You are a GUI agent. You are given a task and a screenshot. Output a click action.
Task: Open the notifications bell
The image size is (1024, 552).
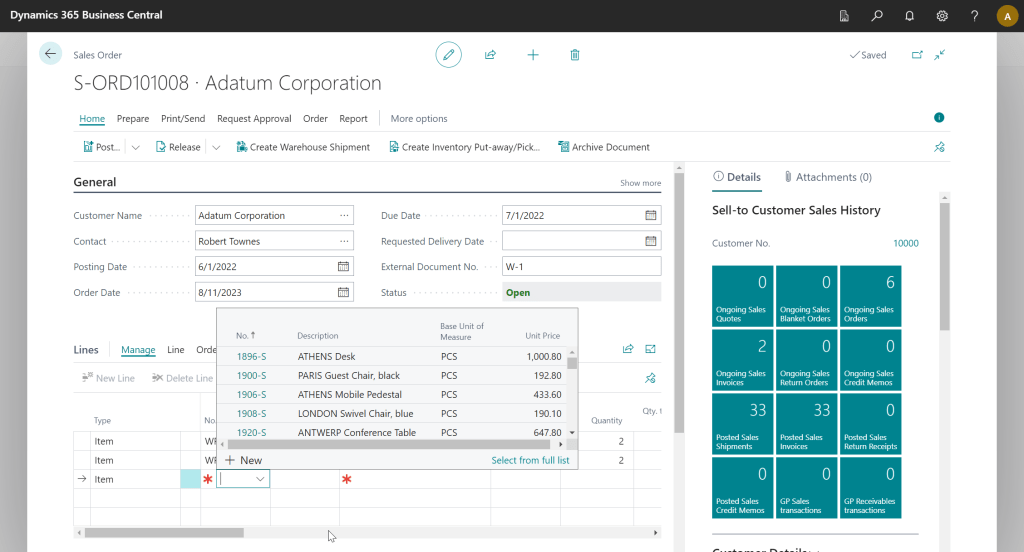(909, 15)
